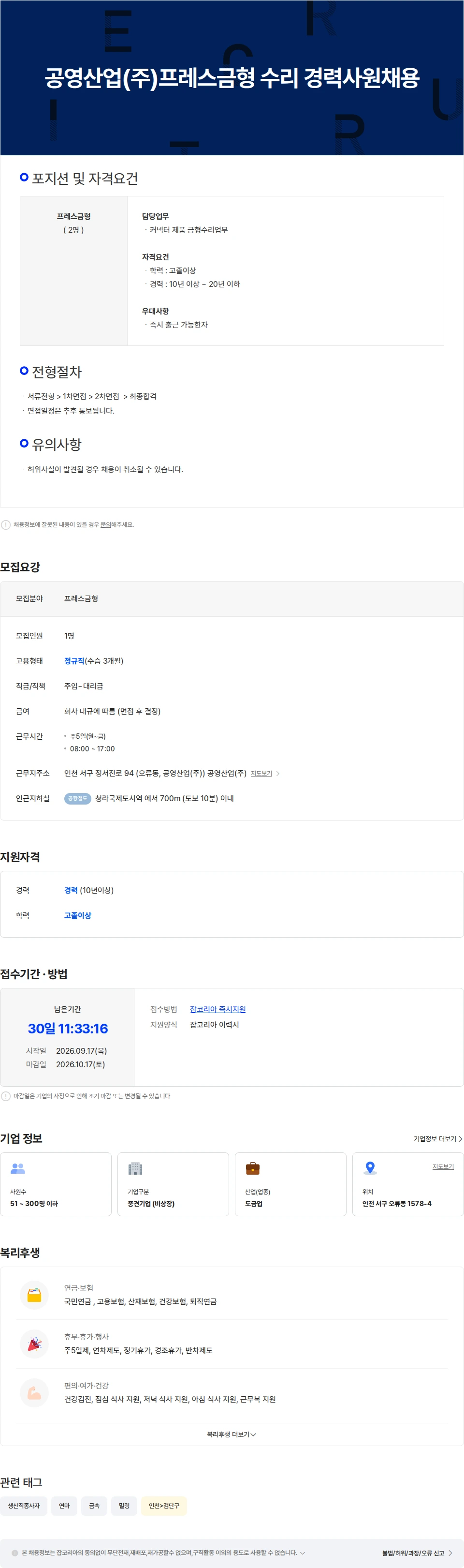Click the 문의 link under job details
This screenshot has height=1568, width=464.
point(105,525)
